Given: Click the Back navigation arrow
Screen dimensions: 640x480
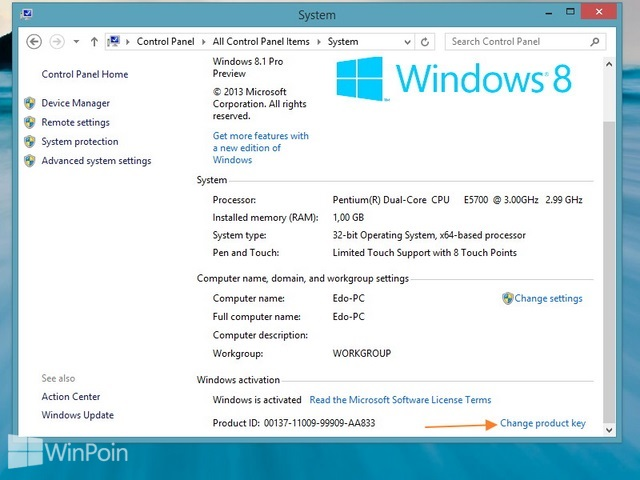Looking at the screenshot, I should (x=34, y=42).
